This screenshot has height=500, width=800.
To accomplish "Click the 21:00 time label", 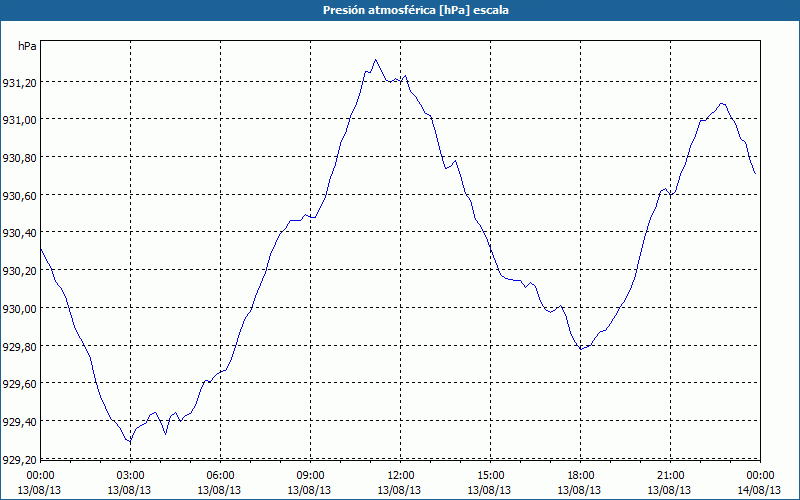I will (x=670, y=476).
